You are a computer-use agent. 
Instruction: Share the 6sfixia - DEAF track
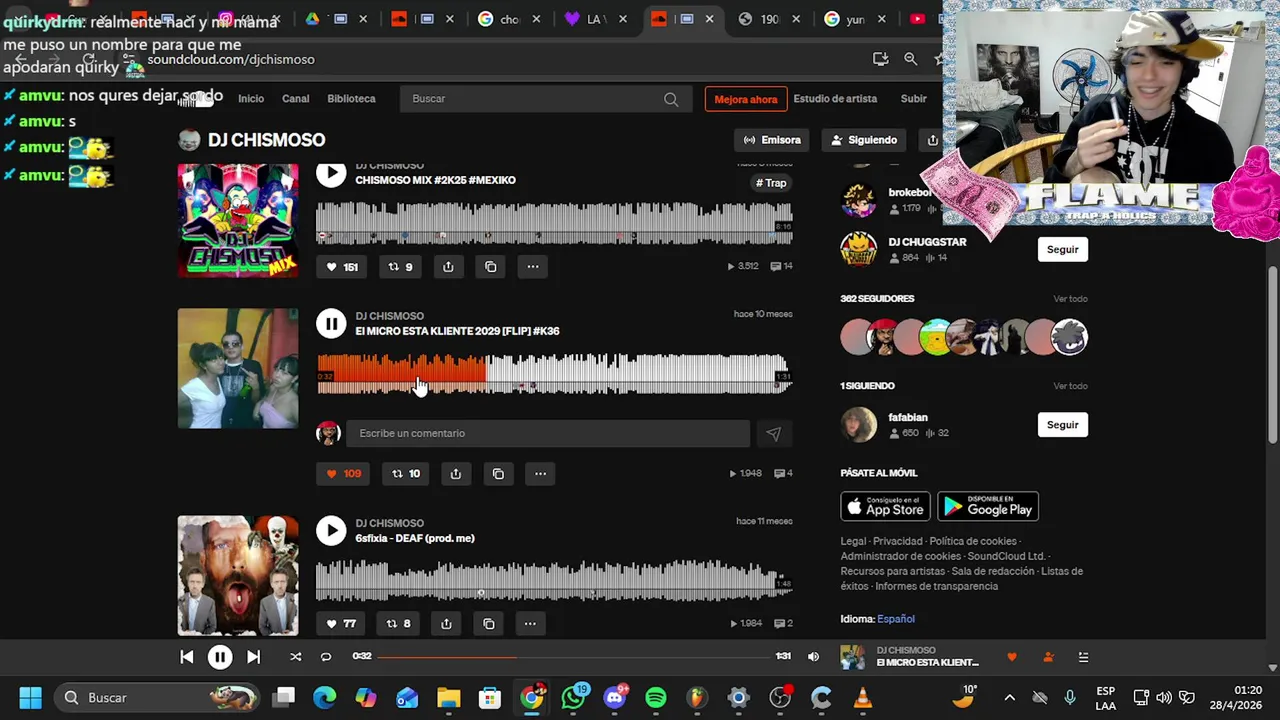coord(446,624)
